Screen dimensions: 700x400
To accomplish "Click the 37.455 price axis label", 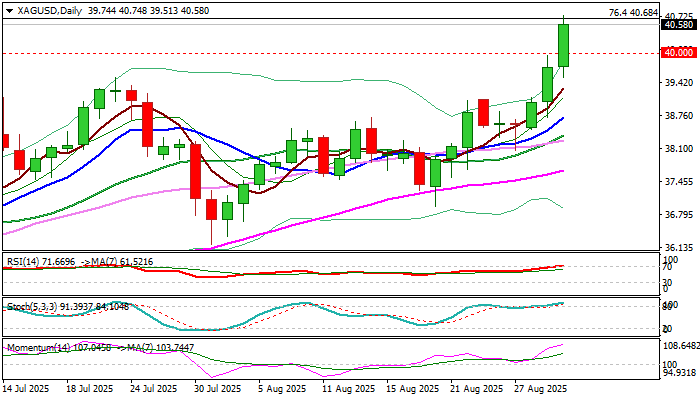I will click(x=679, y=182).
